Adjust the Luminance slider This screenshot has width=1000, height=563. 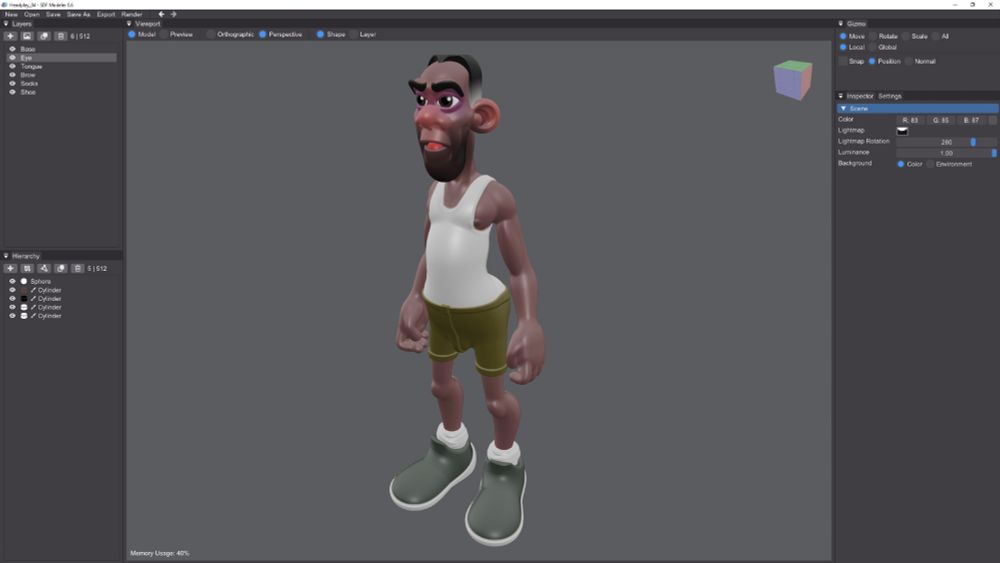tap(946, 153)
